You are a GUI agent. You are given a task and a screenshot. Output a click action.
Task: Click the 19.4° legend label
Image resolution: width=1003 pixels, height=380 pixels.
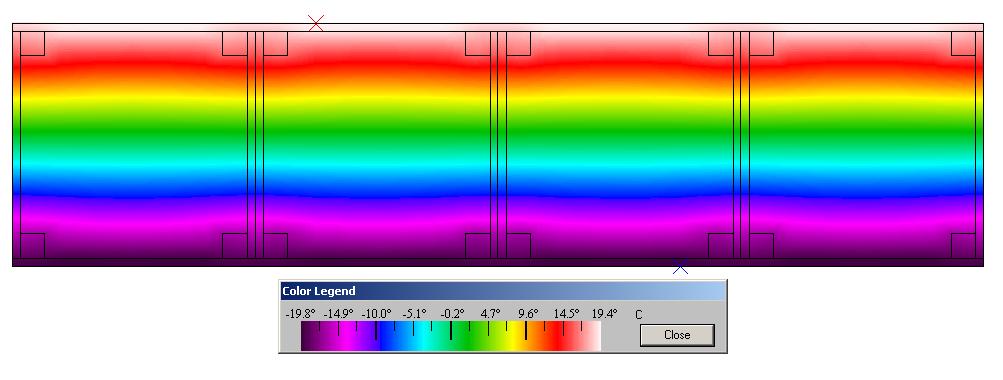tap(604, 313)
